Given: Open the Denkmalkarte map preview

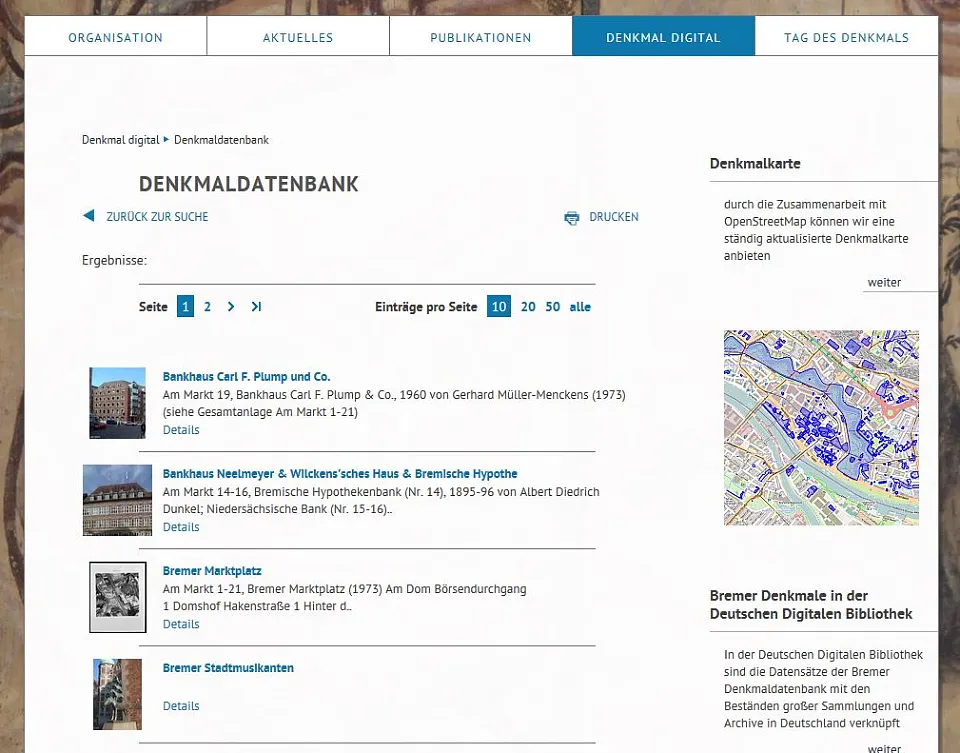Looking at the screenshot, I should pyautogui.click(x=821, y=428).
